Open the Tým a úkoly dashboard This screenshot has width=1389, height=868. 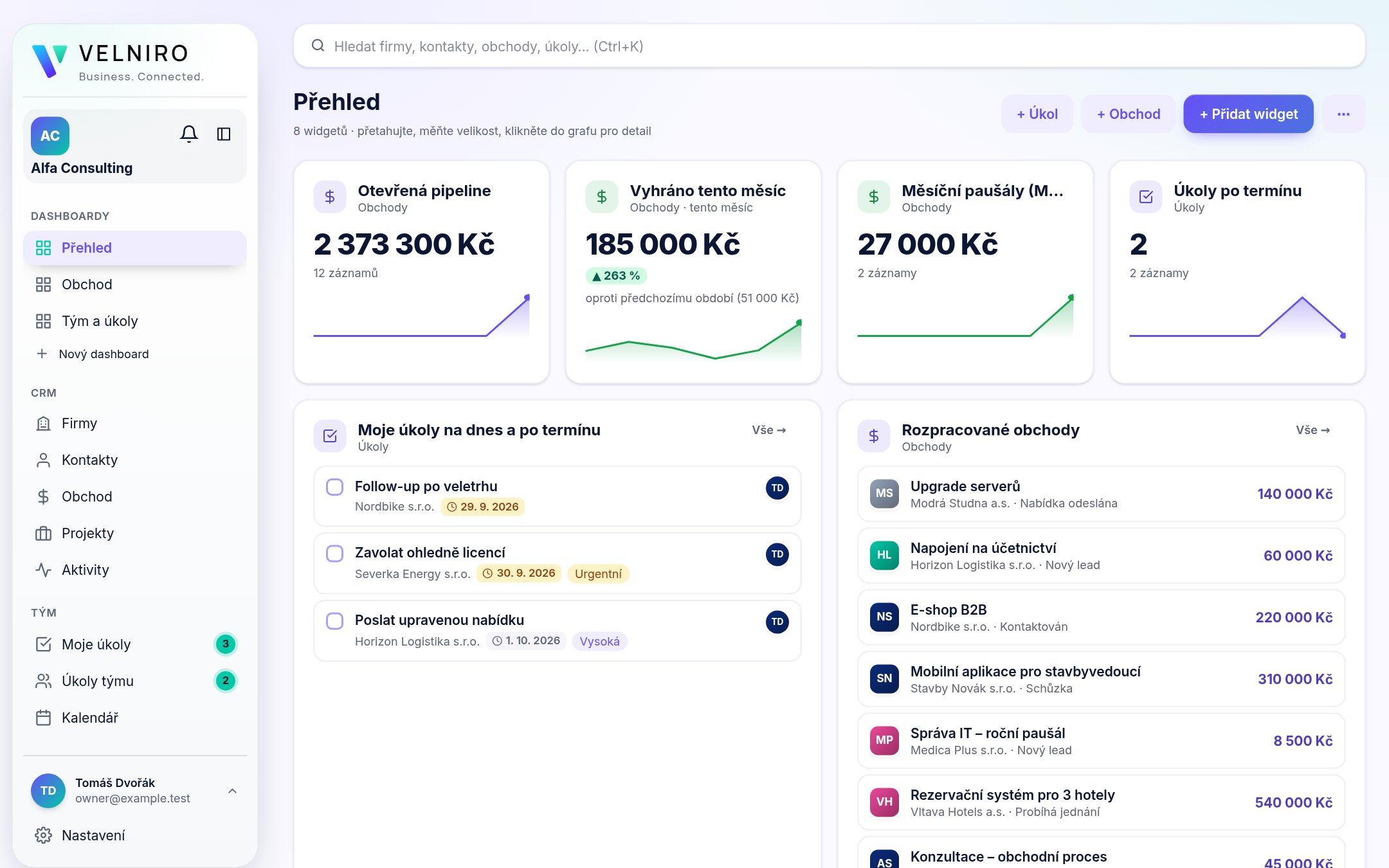click(x=135, y=321)
